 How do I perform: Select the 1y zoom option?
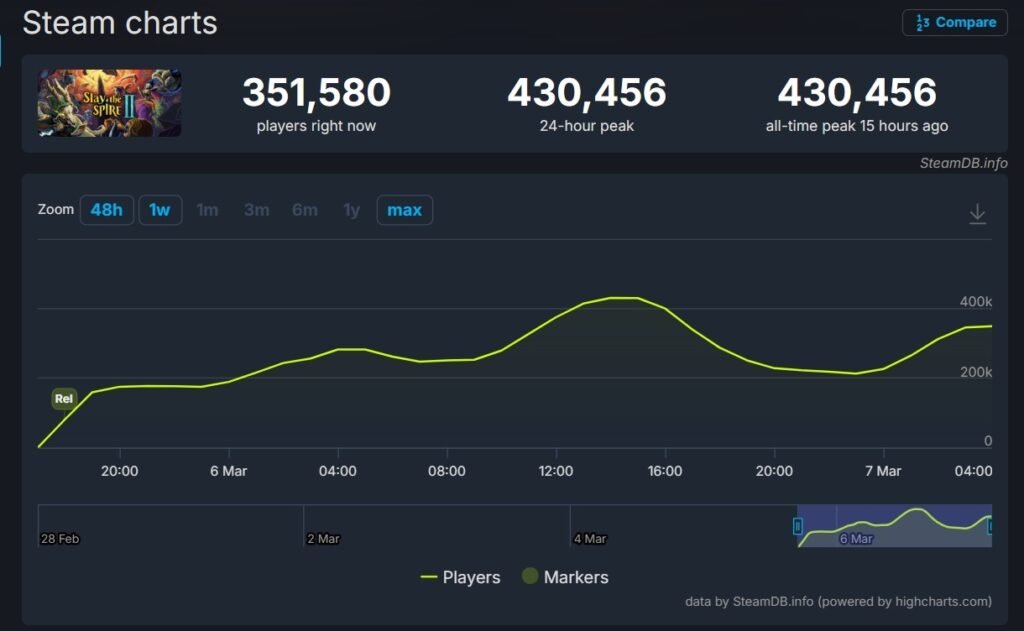[x=353, y=210]
